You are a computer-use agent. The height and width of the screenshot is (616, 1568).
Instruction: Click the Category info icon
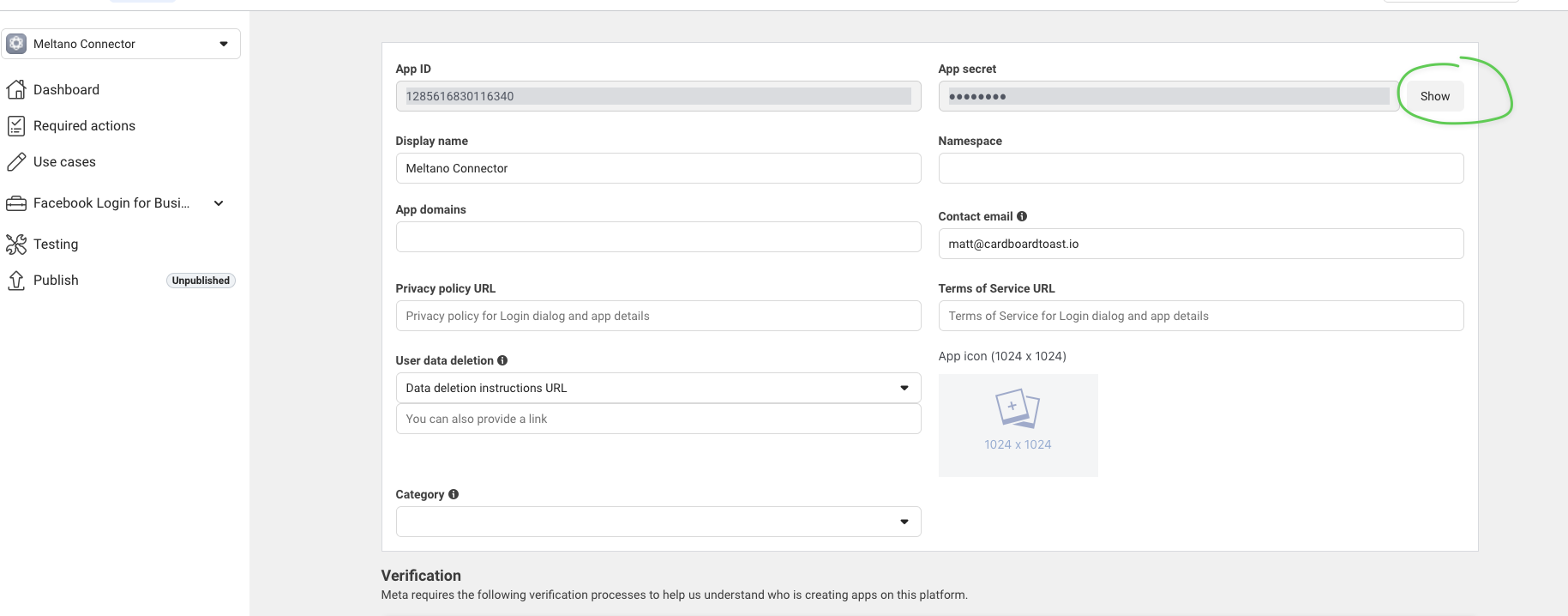(x=454, y=494)
